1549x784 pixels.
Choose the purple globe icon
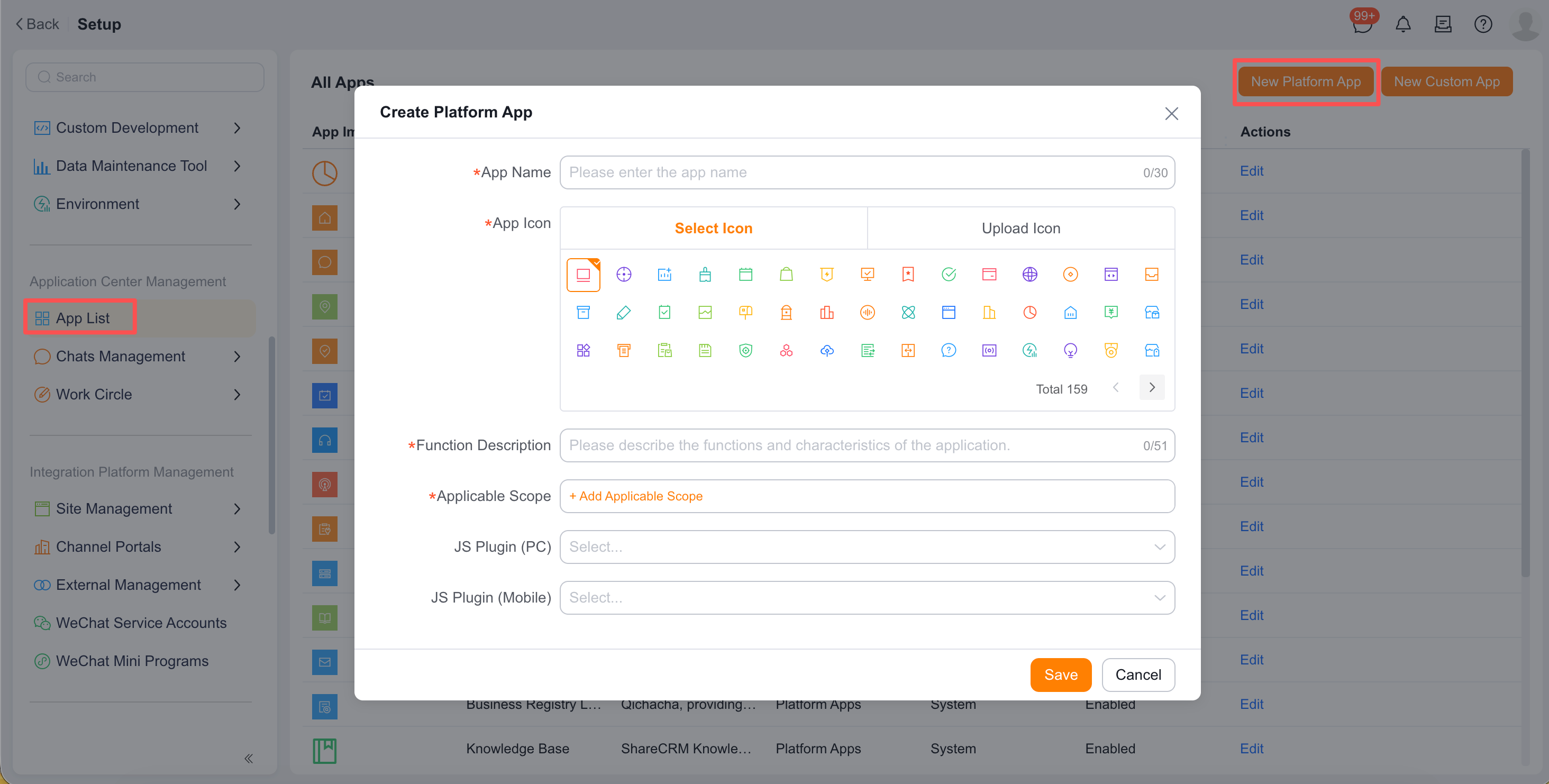(x=1029, y=275)
